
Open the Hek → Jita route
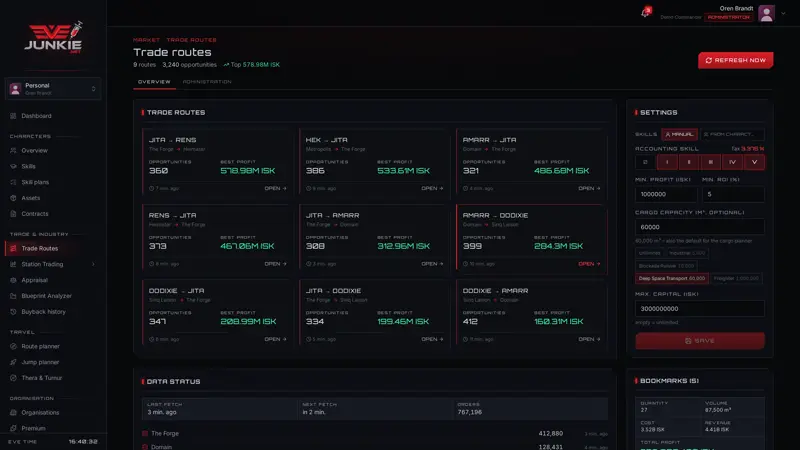pyautogui.click(x=432, y=188)
